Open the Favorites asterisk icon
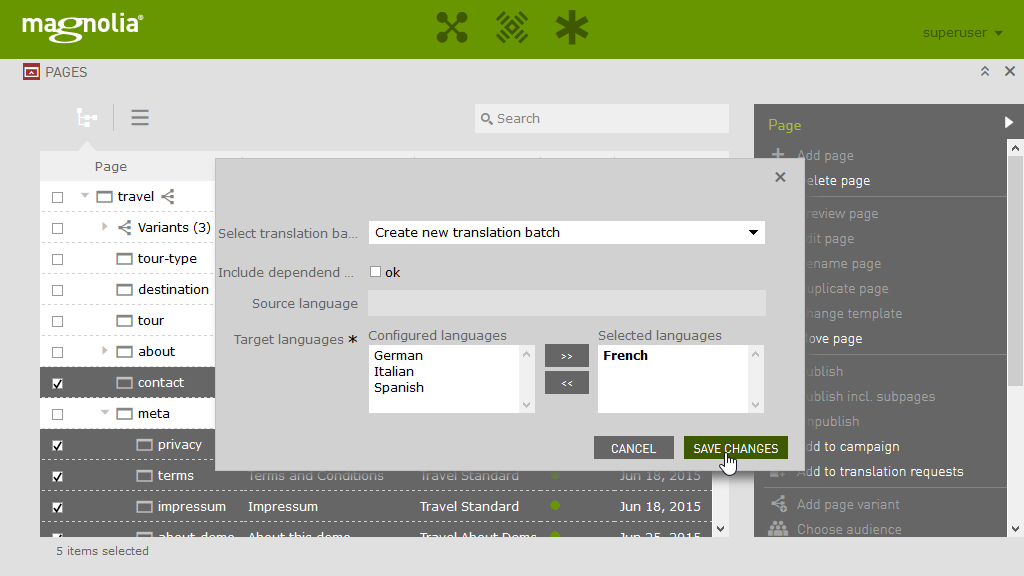The height and width of the screenshot is (576, 1024). (x=572, y=28)
